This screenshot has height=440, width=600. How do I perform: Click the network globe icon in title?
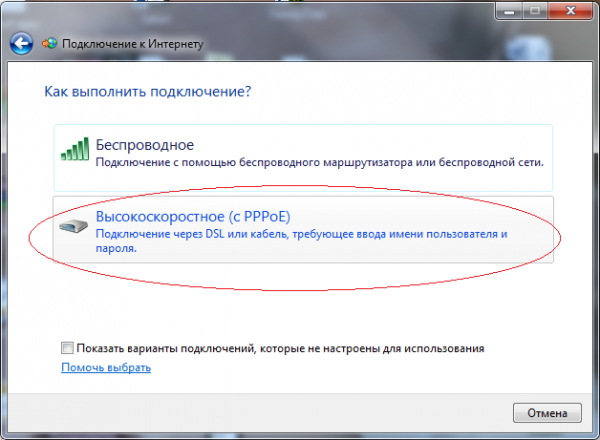pyautogui.click(x=49, y=44)
